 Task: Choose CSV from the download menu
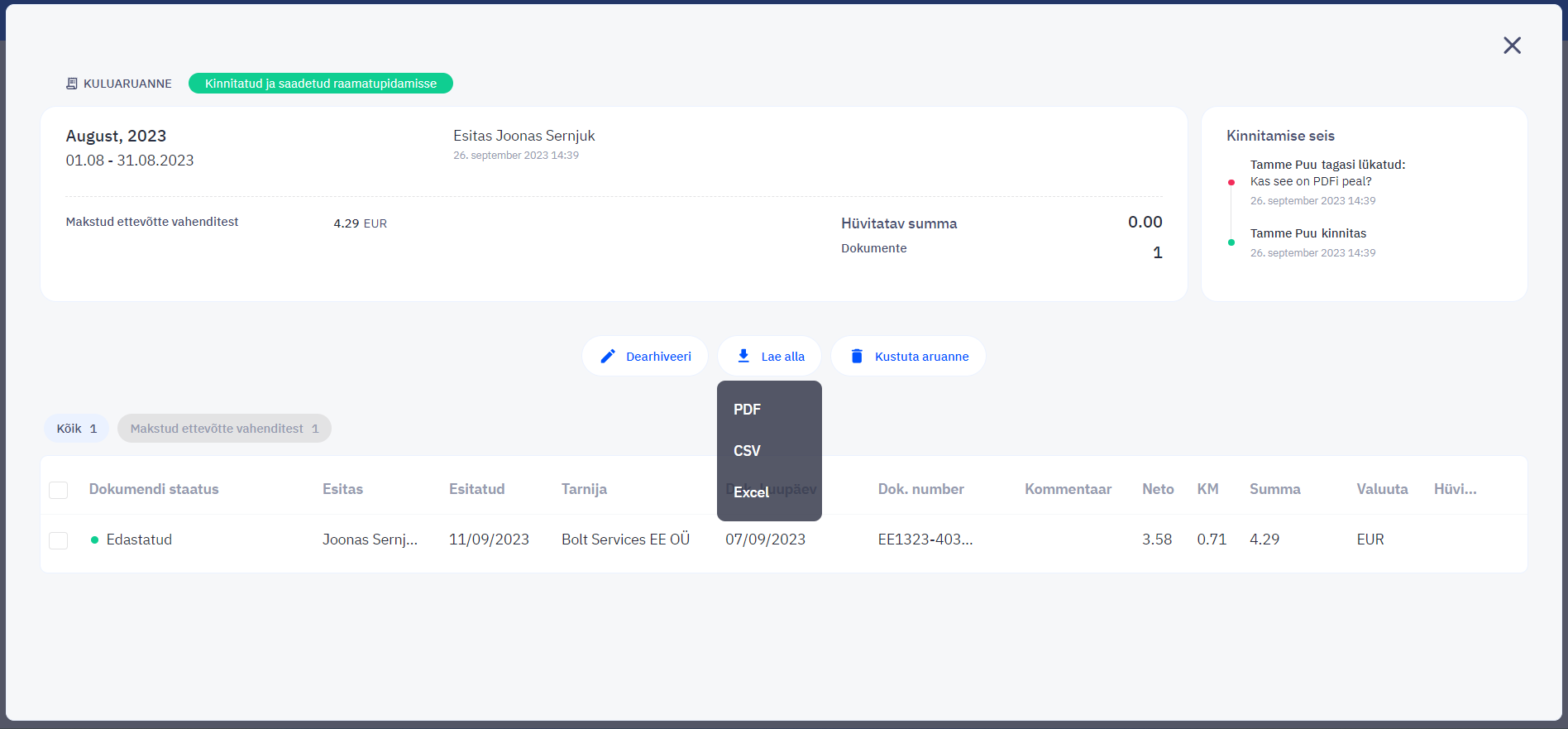(x=769, y=451)
